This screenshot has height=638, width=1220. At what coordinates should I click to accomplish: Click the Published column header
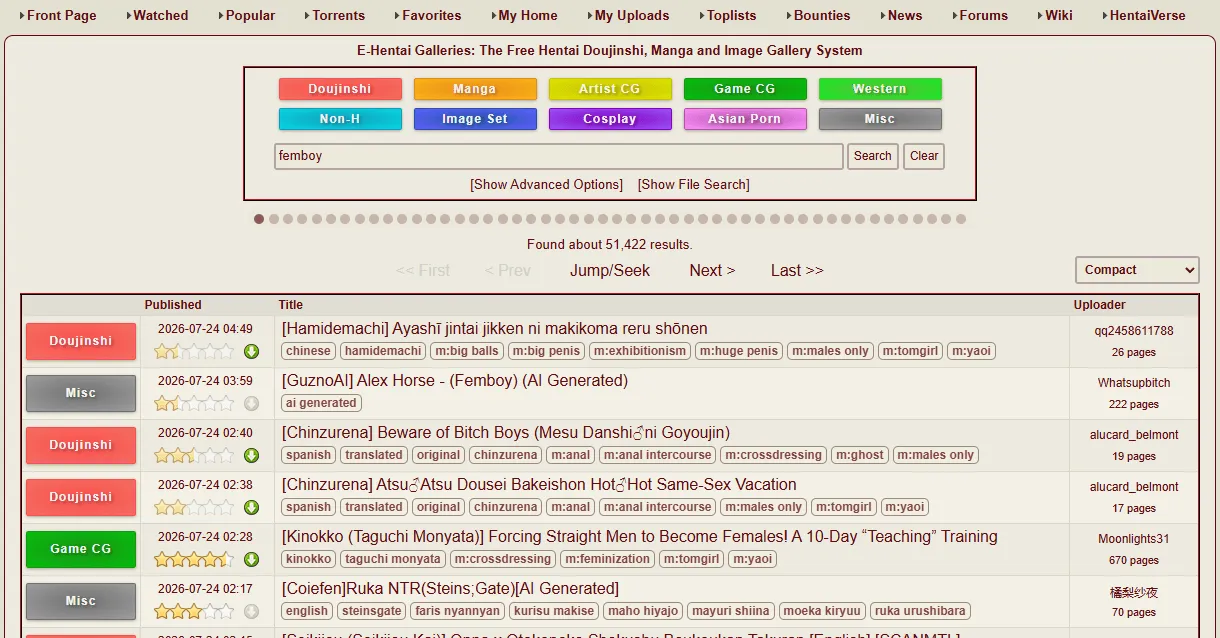(173, 305)
